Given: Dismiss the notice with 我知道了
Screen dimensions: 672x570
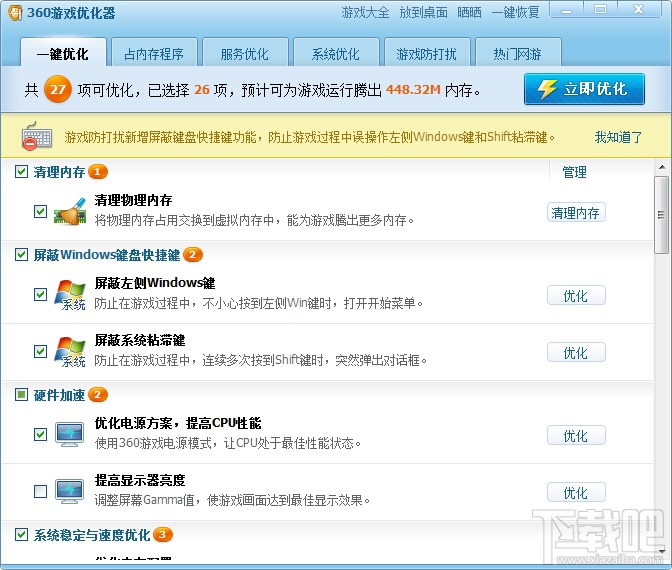Looking at the screenshot, I should 618,137.
